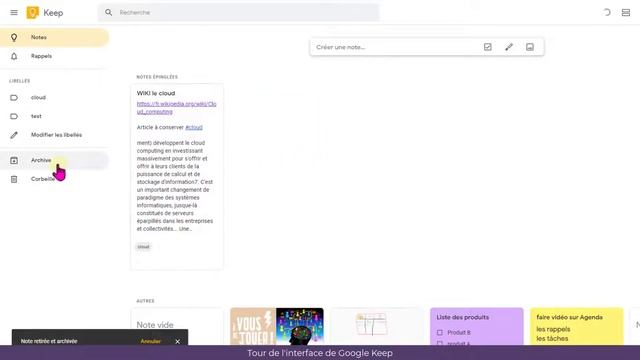Open the colorful brain image thumbnail
This screenshot has width=640, height=360.
pyautogui.click(x=300, y=327)
